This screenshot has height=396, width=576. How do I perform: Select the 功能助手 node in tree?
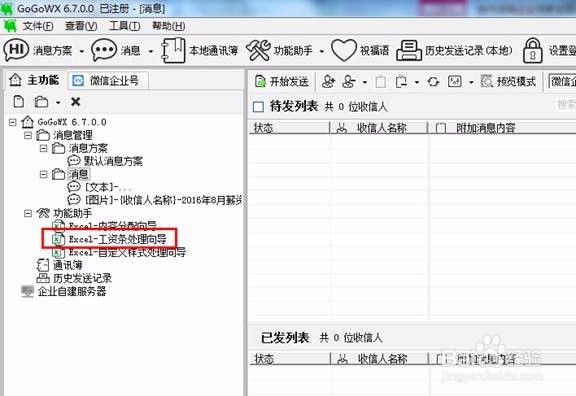73,213
